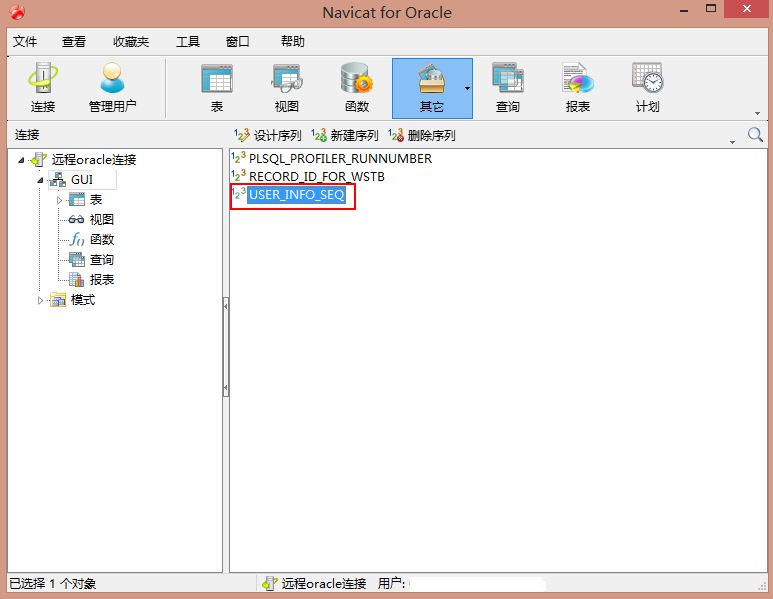Open the 查询 (Query) toolbar icon
The width and height of the screenshot is (773, 599).
(507, 88)
